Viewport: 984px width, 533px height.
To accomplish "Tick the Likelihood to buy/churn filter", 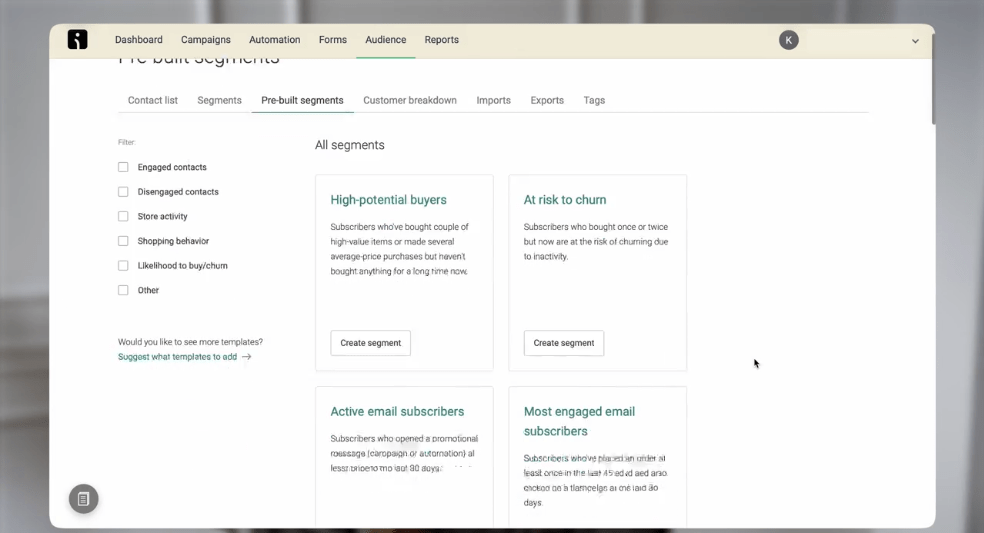I will pos(123,266).
